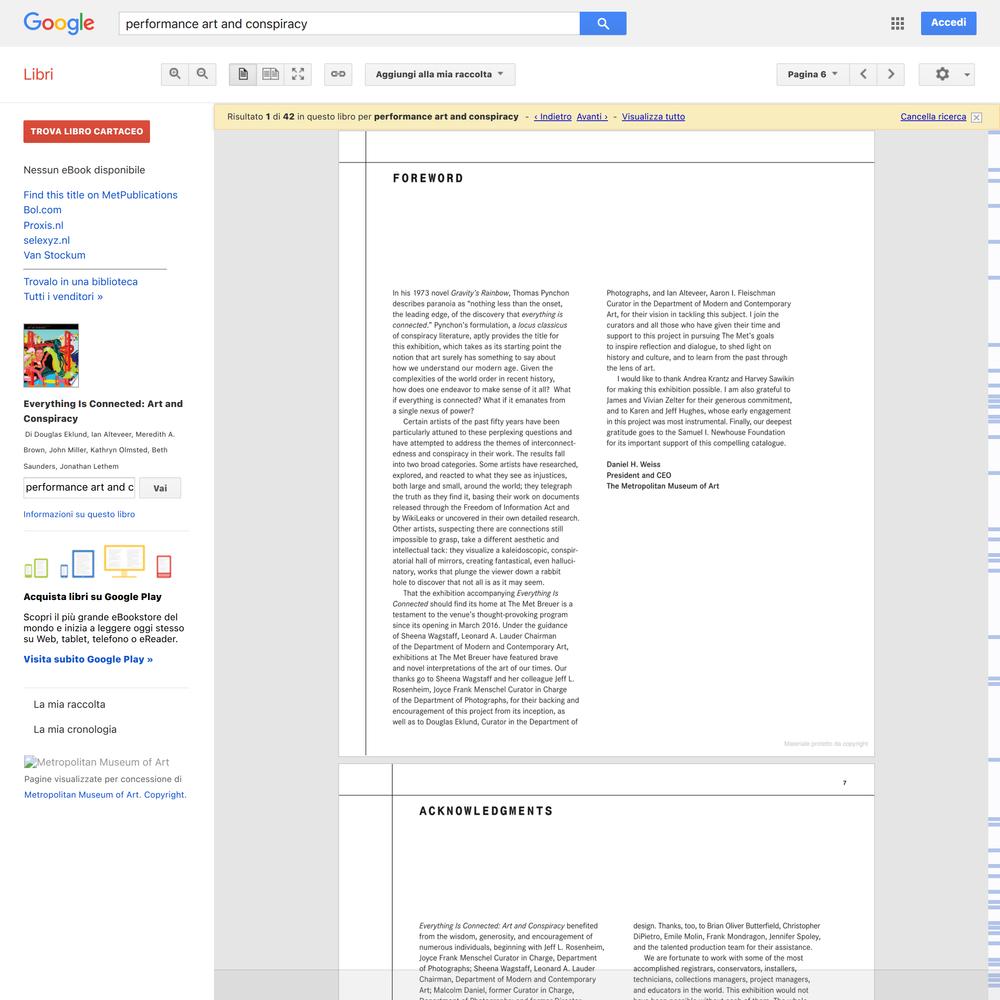Expand Tutti i venditori list
The height and width of the screenshot is (1000, 1000).
[x=63, y=297]
